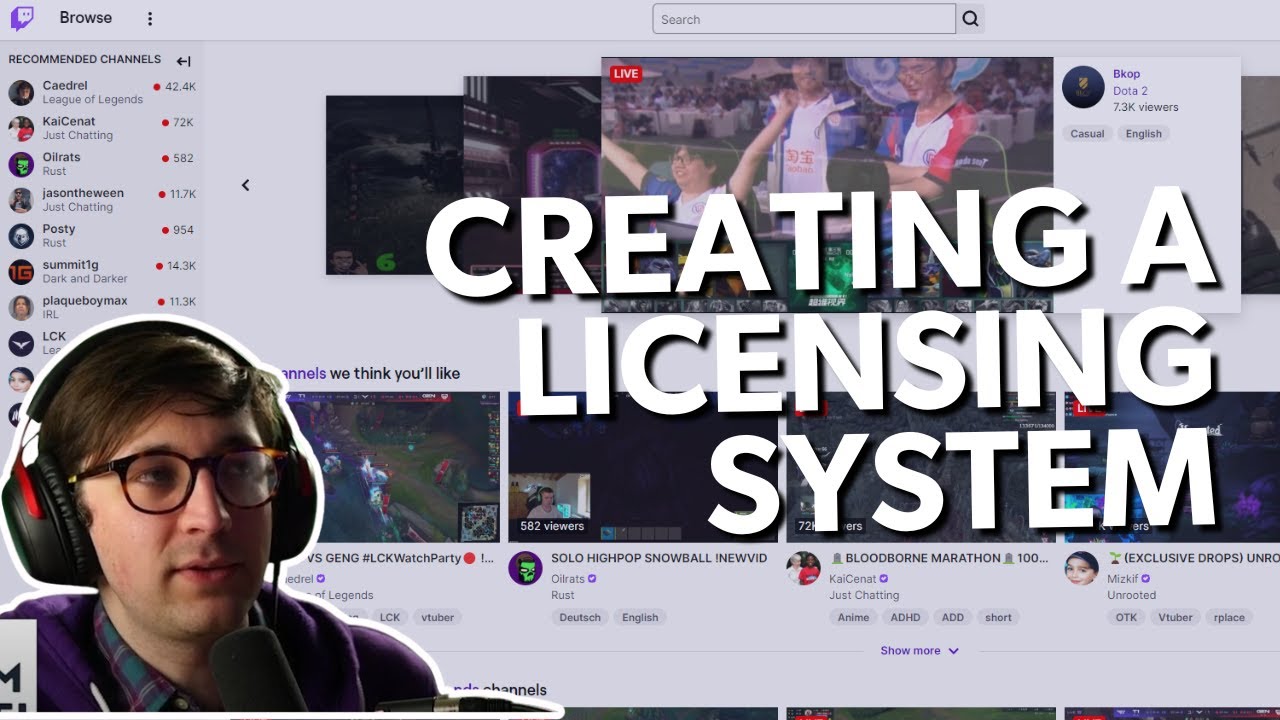Open summit1g's sidebar avatar

tap(21, 272)
